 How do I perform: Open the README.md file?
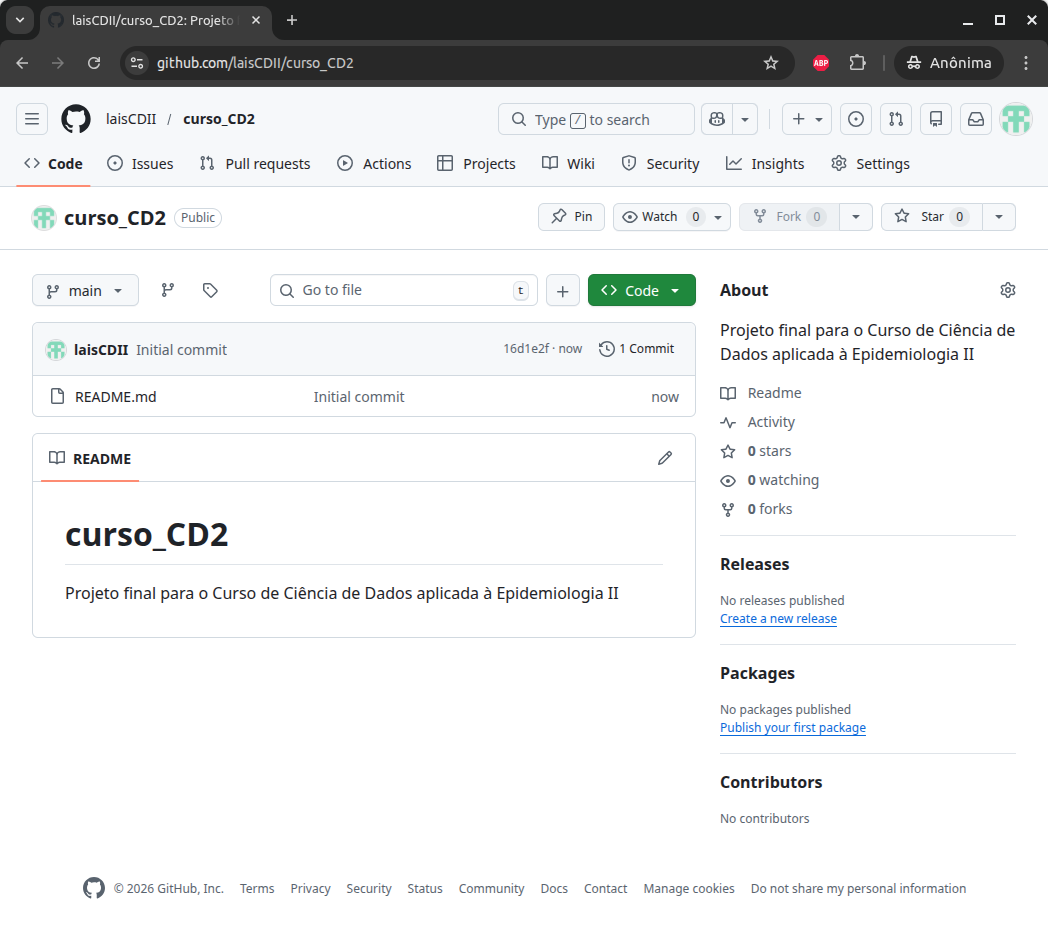(116, 397)
